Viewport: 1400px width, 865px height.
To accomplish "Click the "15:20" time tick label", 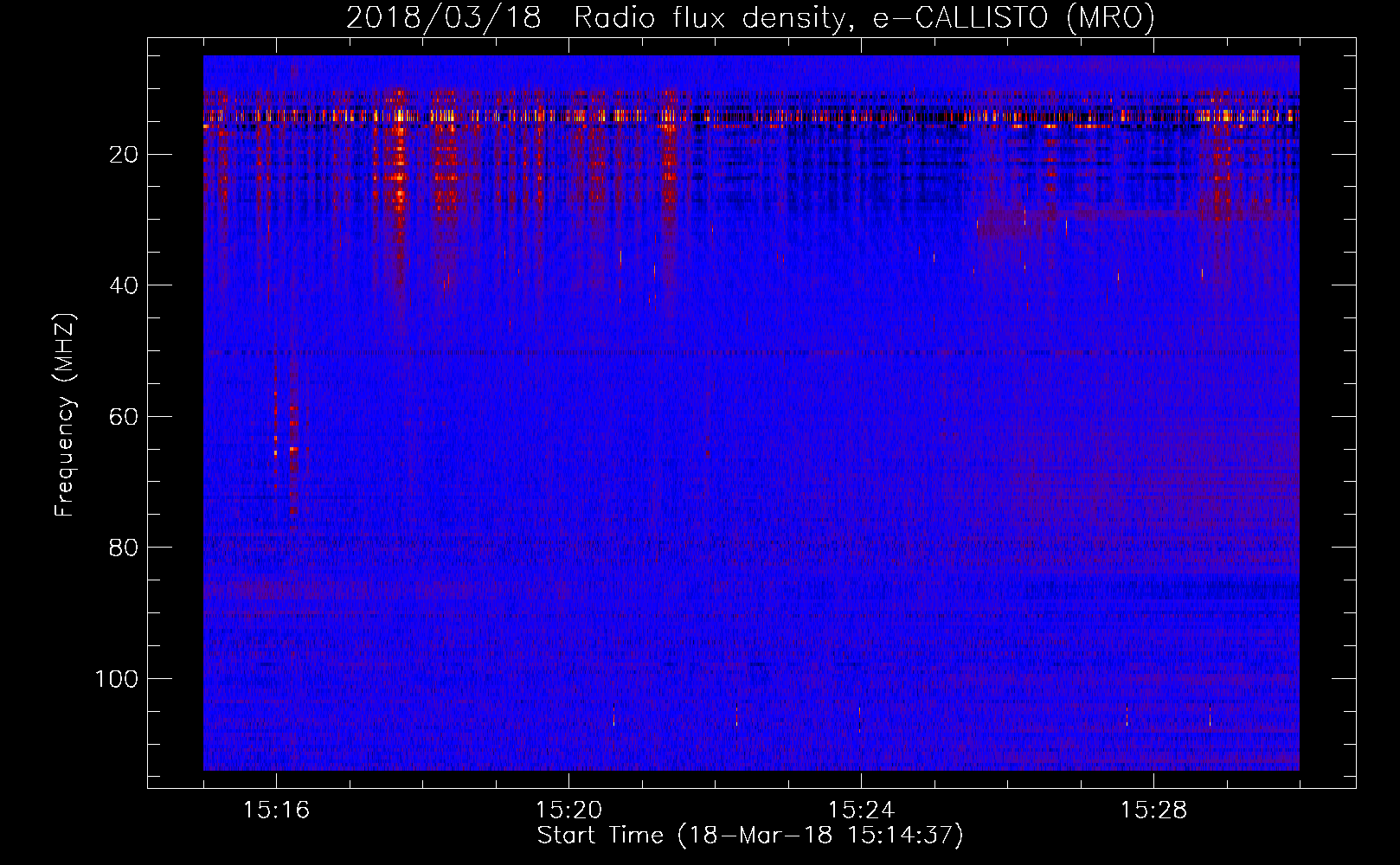I will click(x=568, y=811).
